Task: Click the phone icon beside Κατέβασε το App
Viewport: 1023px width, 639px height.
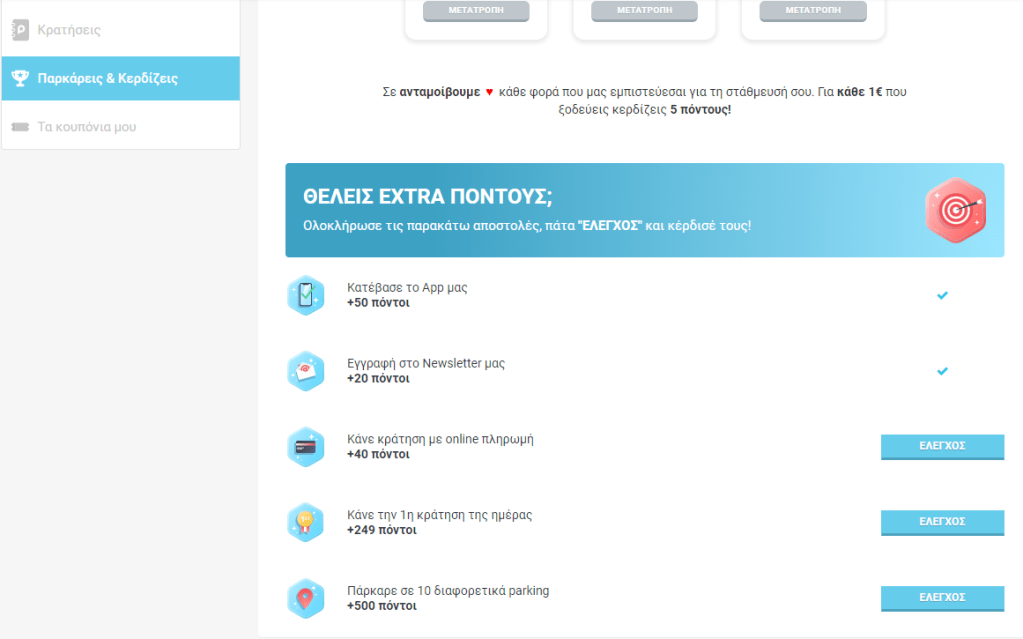Action: pyautogui.click(x=306, y=295)
